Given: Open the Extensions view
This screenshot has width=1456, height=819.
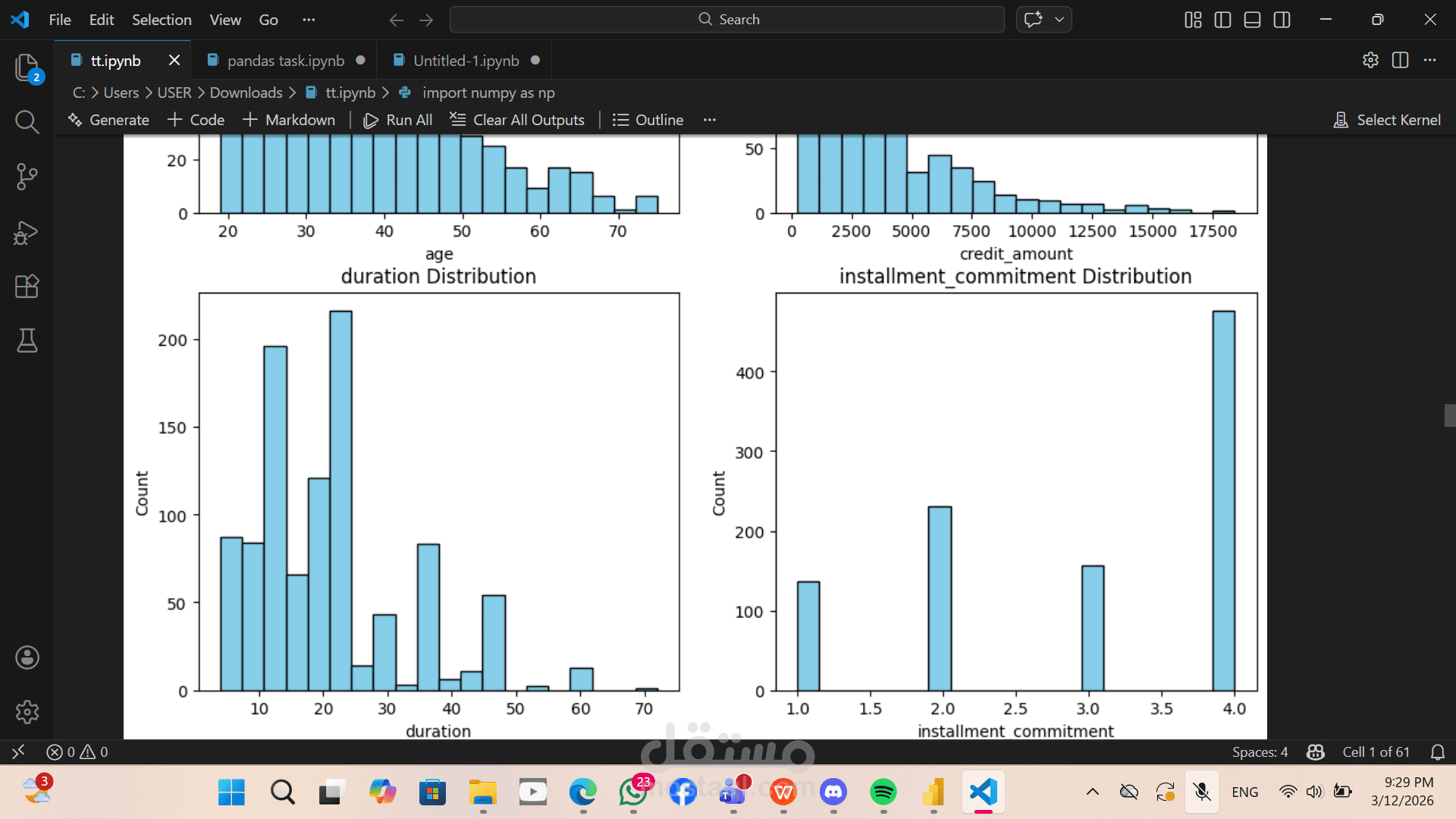Looking at the screenshot, I should (x=27, y=287).
